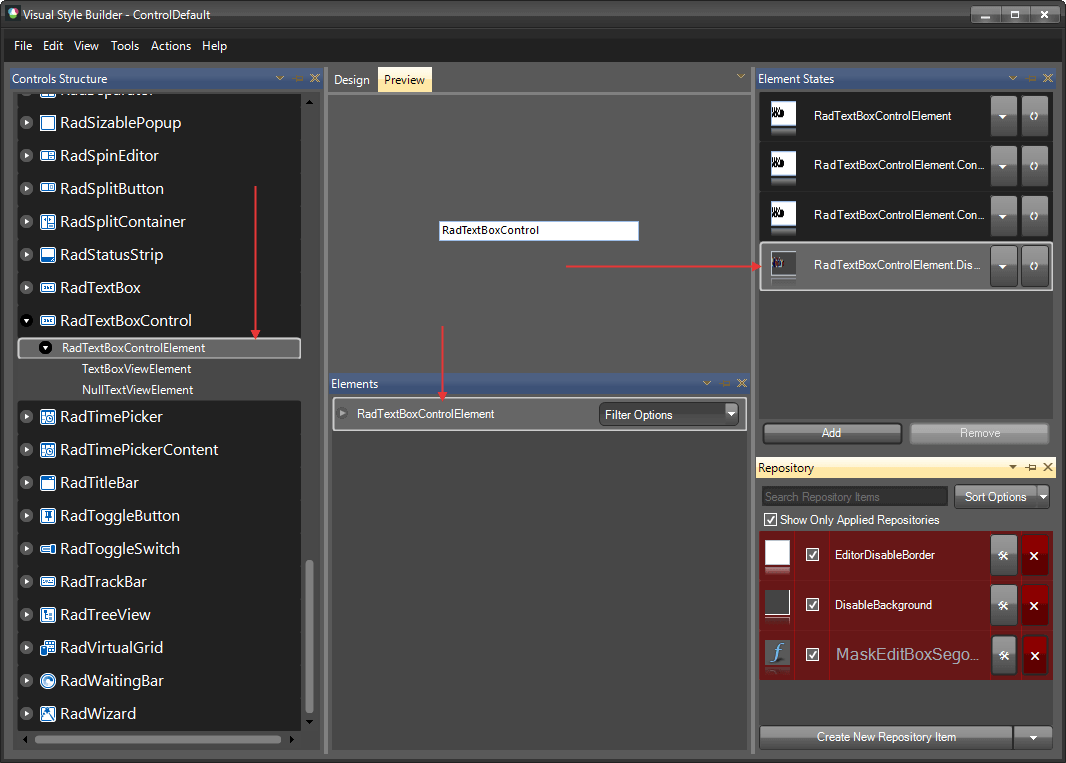Uncheck the DisableBackground checkbox
The height and width of the screenshot is (763, 1066).
pos(813,605)
